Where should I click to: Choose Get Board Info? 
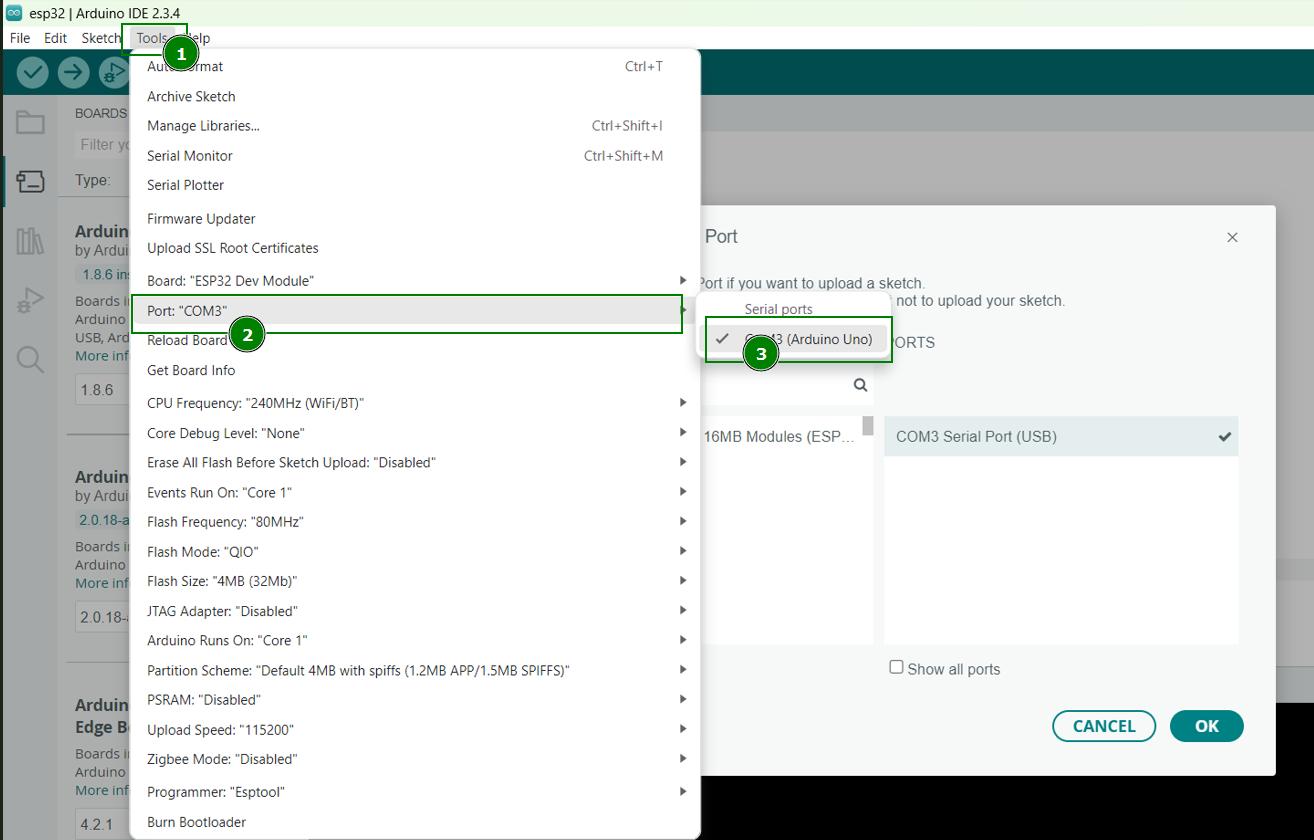click(415, 370)
